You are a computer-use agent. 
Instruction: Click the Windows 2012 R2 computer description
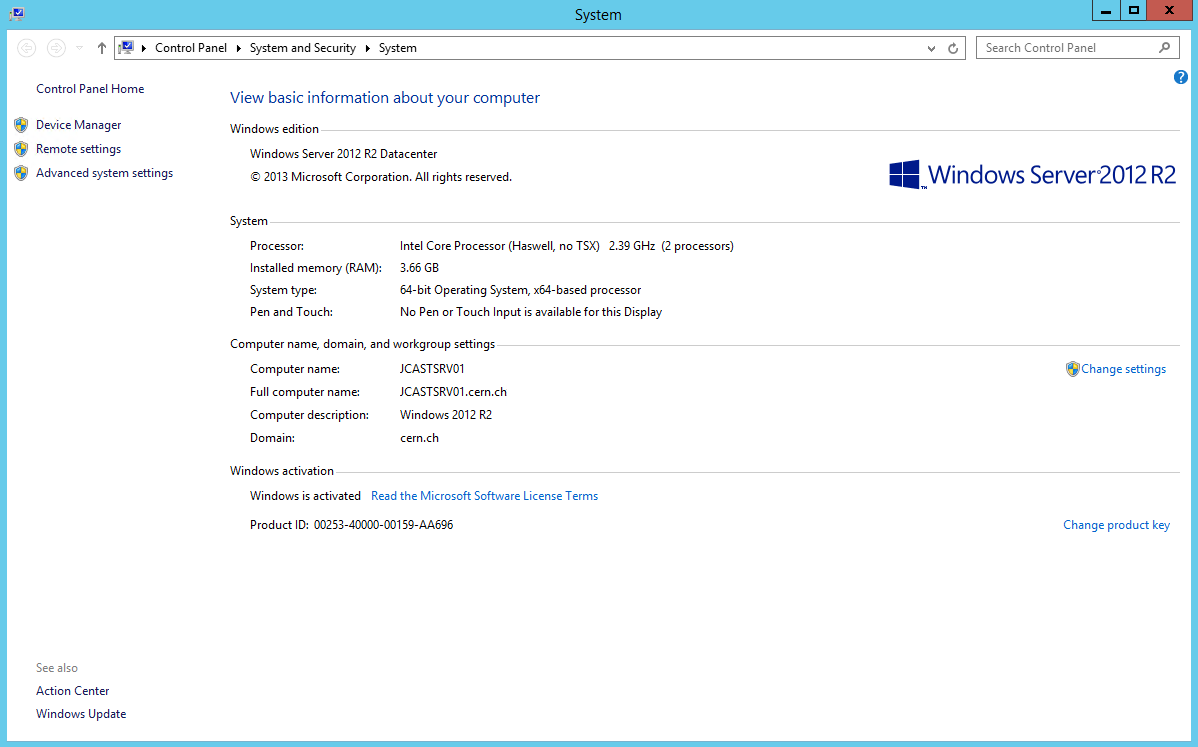point(446,415)
